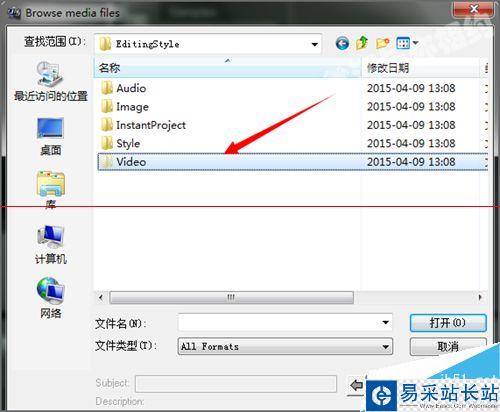
Task: Click the Video folder date 2015-04-09 13:08
Action: pos(411,162)
